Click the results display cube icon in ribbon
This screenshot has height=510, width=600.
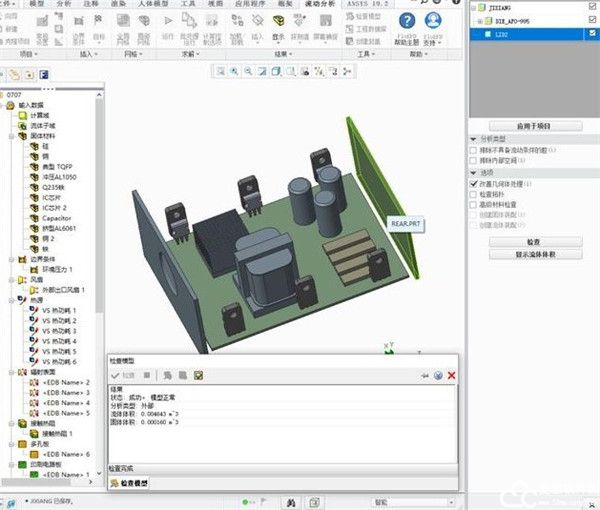point(277,20)
